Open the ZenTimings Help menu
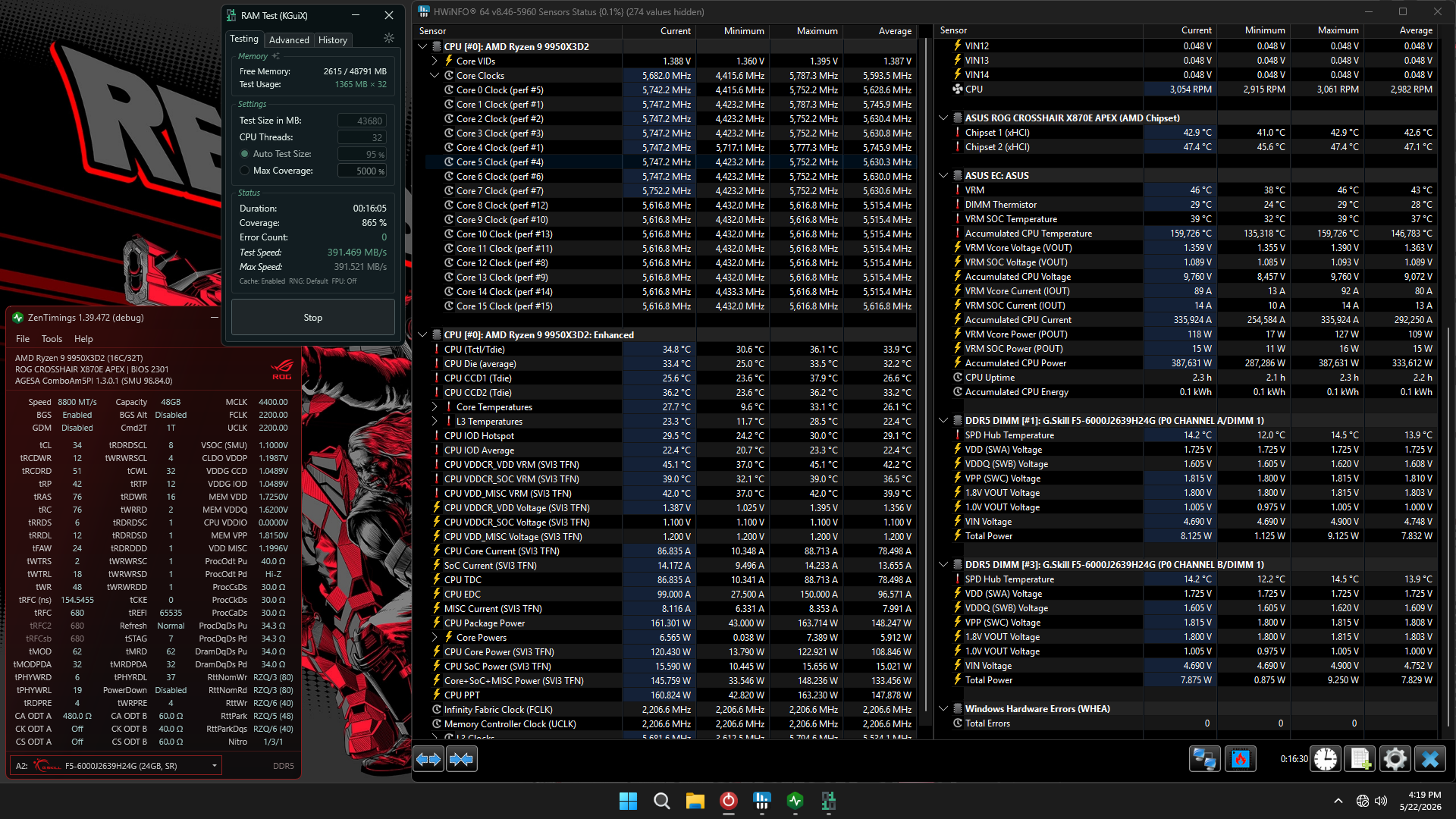This screenshot has height=819, width=1456. (x=83, y=339)
